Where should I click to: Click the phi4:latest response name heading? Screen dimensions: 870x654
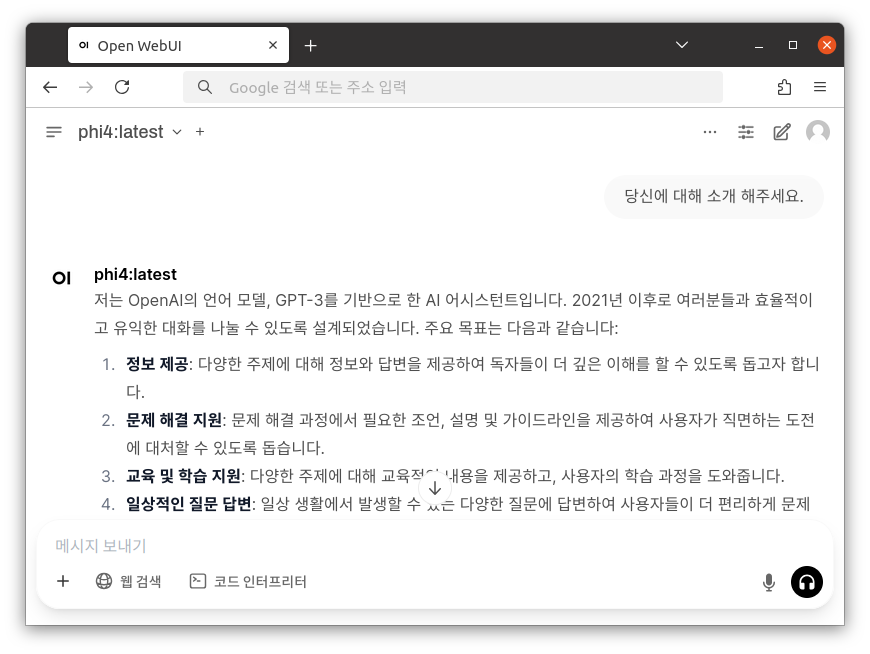135,274
